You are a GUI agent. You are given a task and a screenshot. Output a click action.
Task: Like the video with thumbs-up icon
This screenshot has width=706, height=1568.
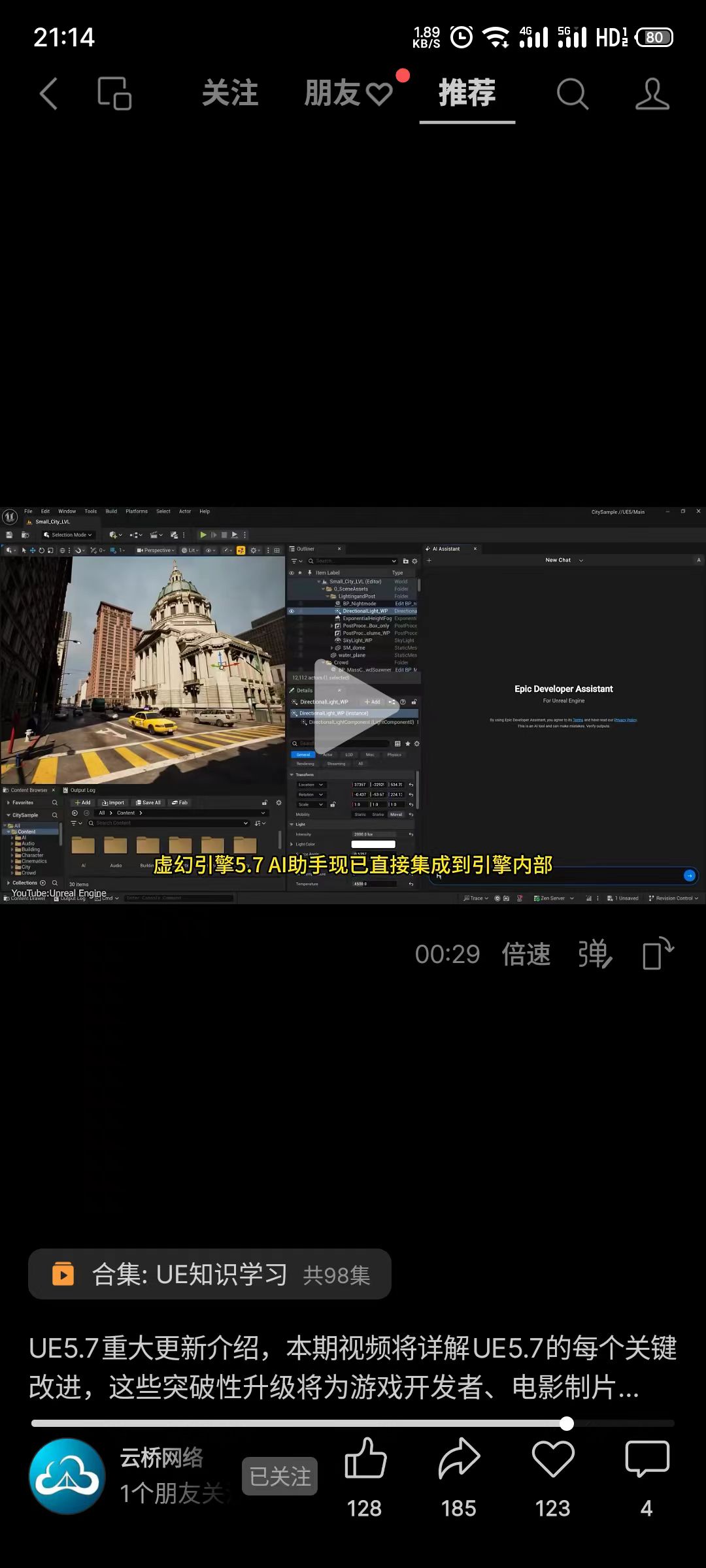point(365,1458)
